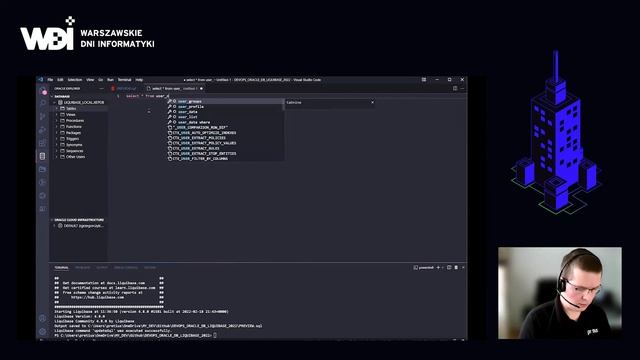Screen dimensions: 640x360
Task: Select the Sequences tree item
Action: 75,151
